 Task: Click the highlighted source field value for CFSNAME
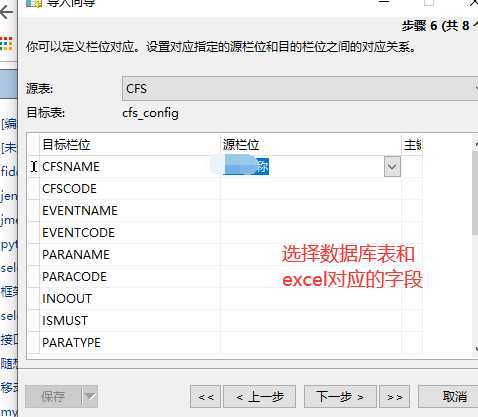tap(246, 167)
